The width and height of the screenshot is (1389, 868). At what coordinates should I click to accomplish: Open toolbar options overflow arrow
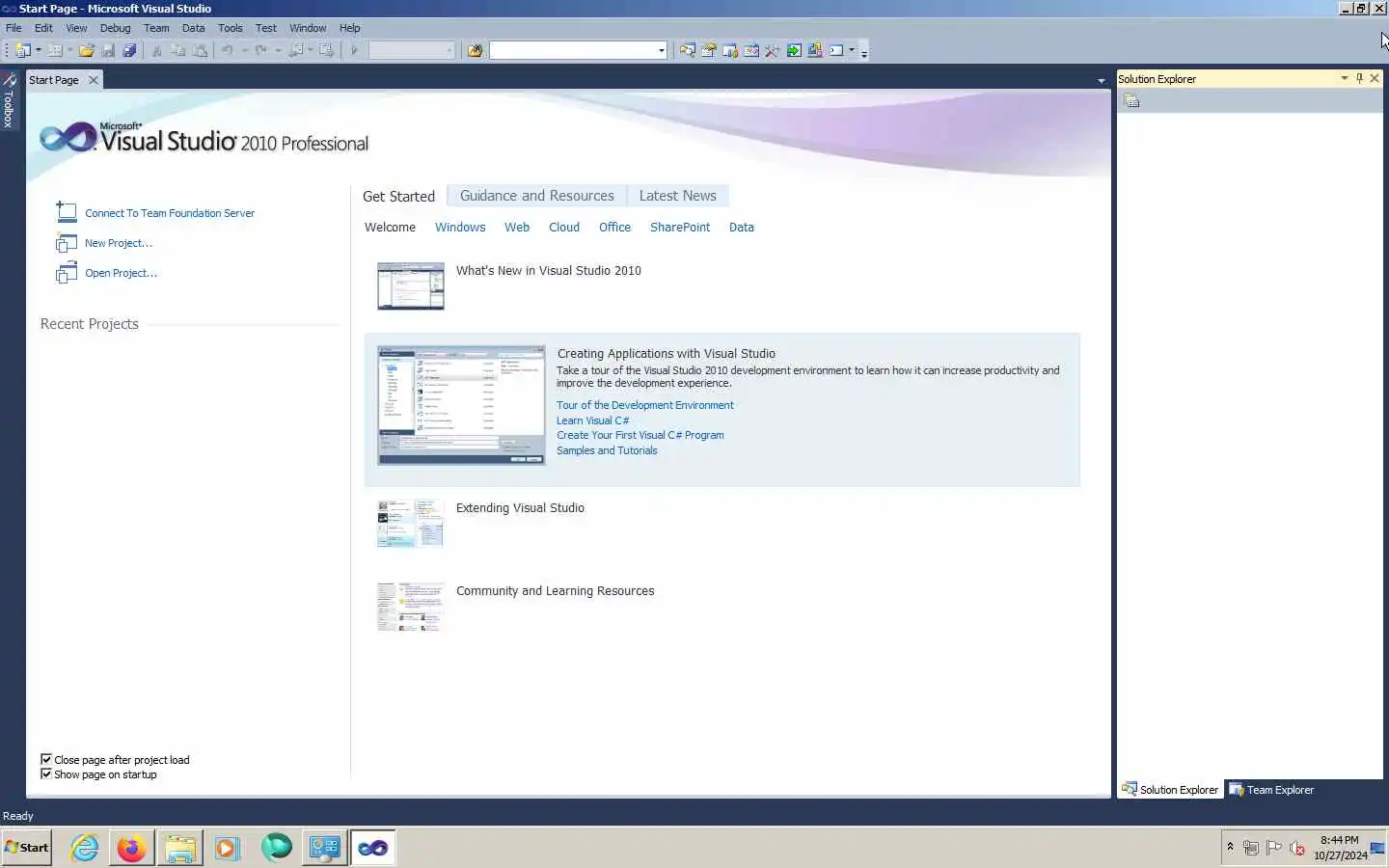864,52
